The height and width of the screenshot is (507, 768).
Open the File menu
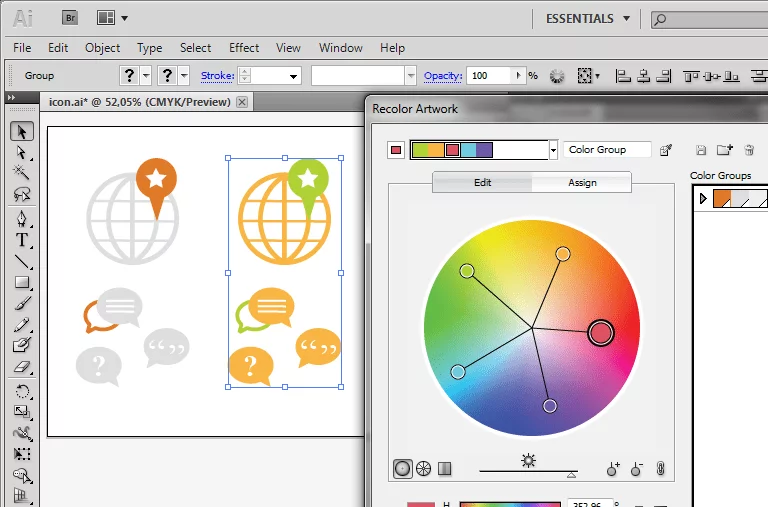pos(22,48)
